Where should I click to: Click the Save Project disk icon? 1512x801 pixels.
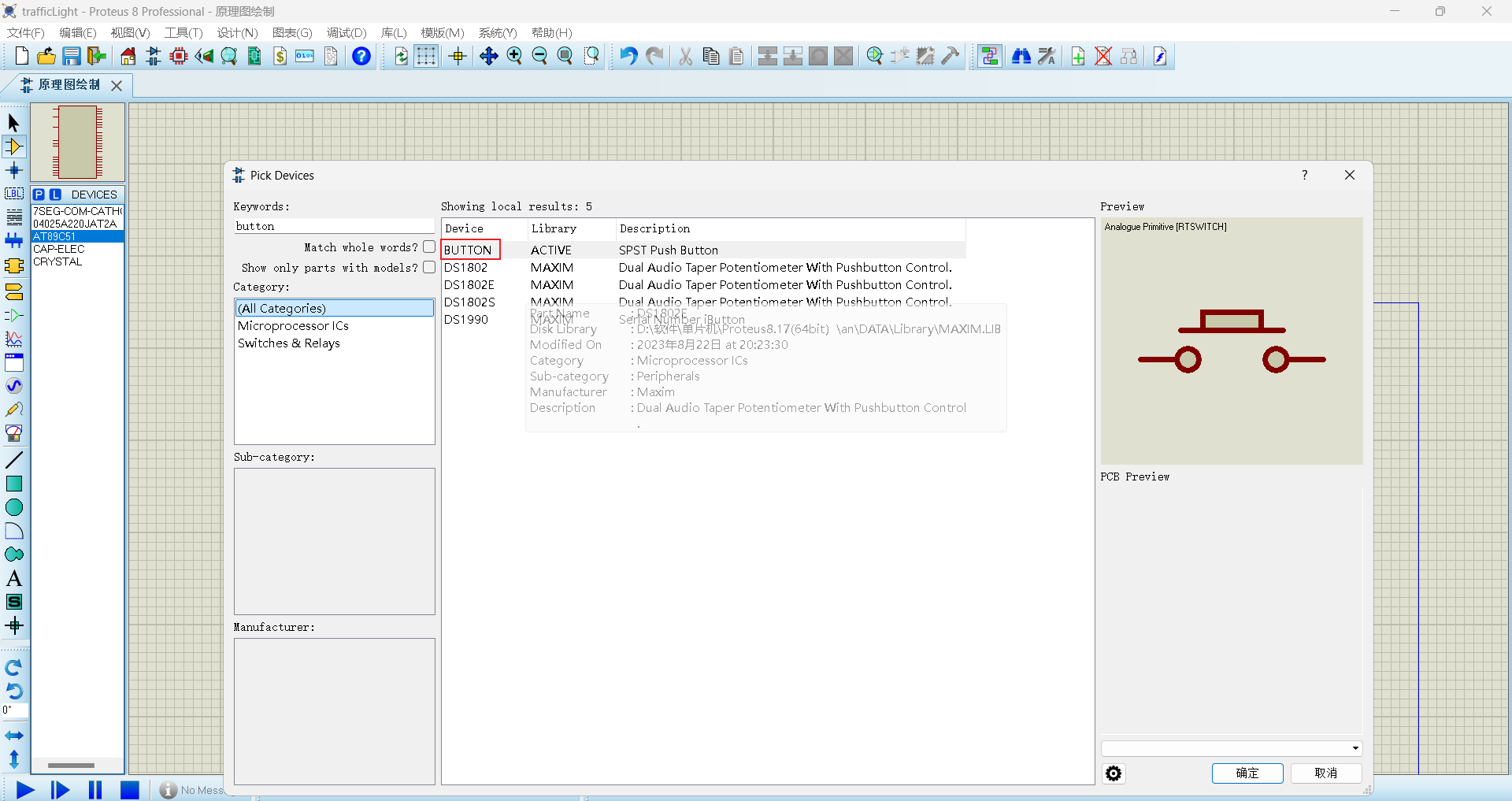point(72,56)
